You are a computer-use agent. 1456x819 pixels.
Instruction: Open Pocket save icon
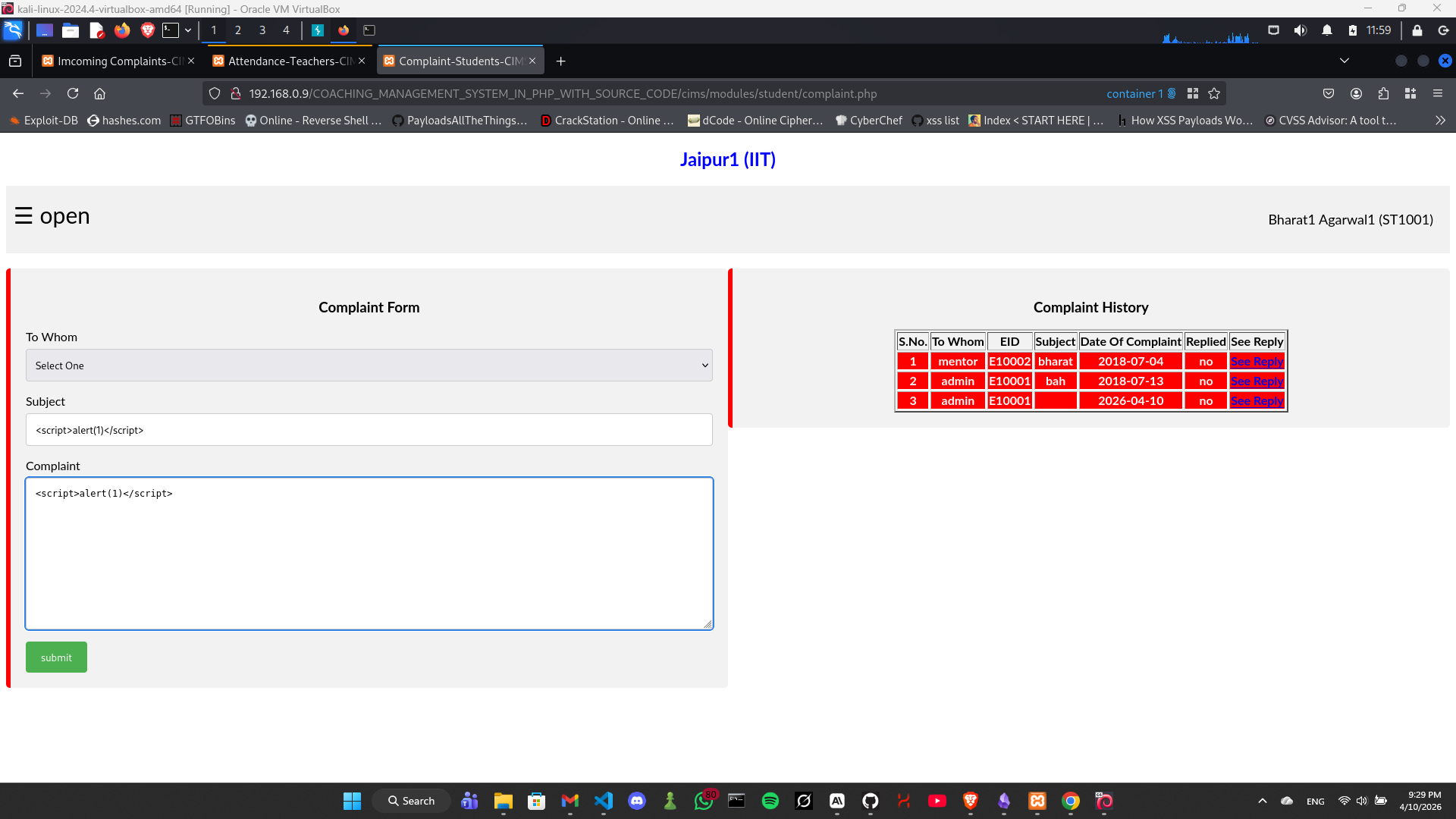point(1329,93)
